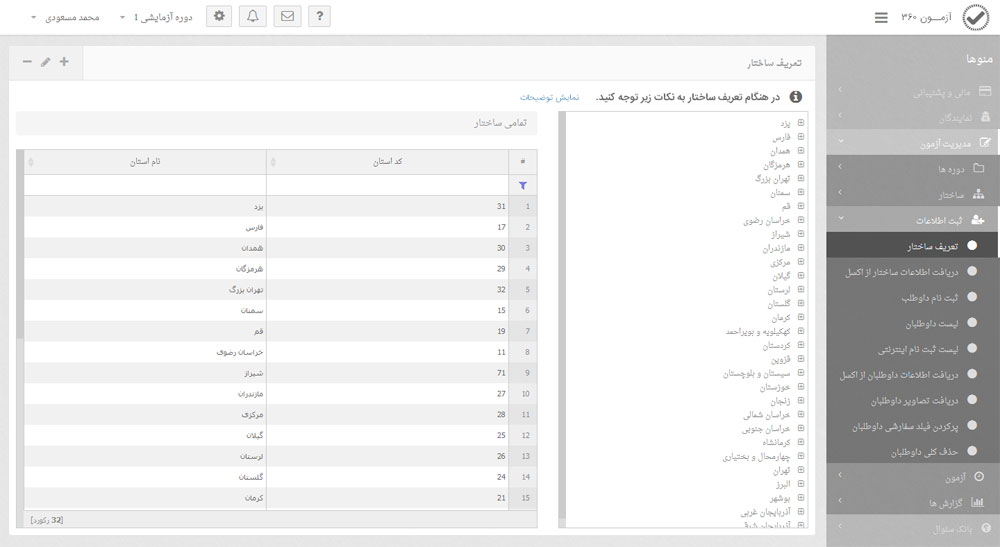Open دریافت تصاویر داوطلبان menu item
This screenshot has width=1000, height=547.
[913, 400]
